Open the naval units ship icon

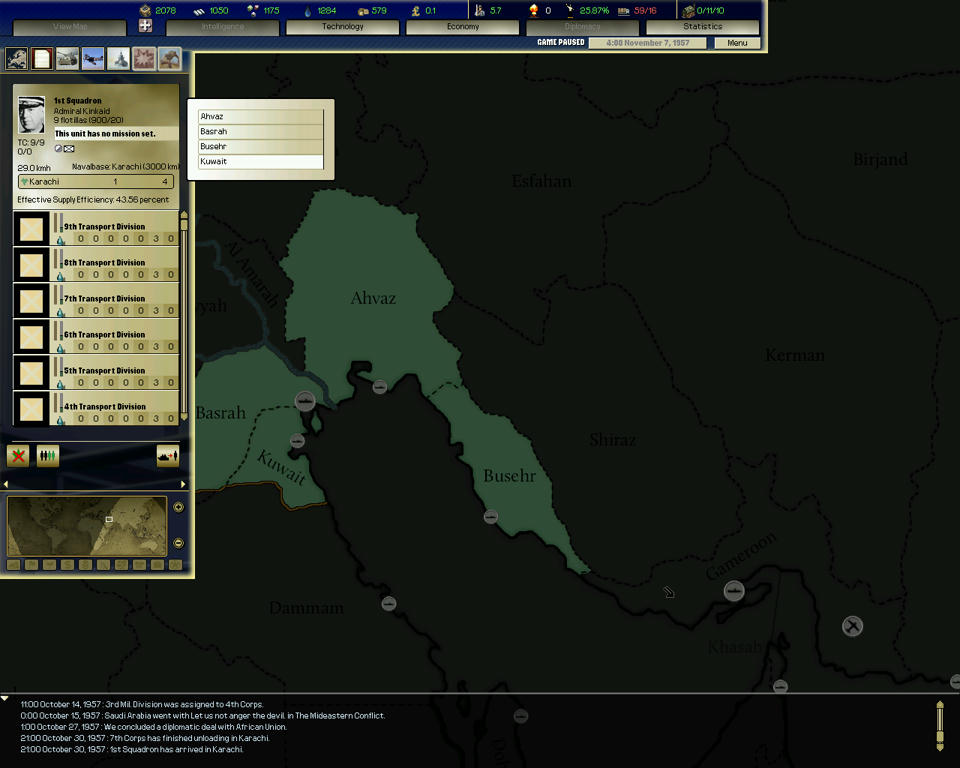[119, 59]
